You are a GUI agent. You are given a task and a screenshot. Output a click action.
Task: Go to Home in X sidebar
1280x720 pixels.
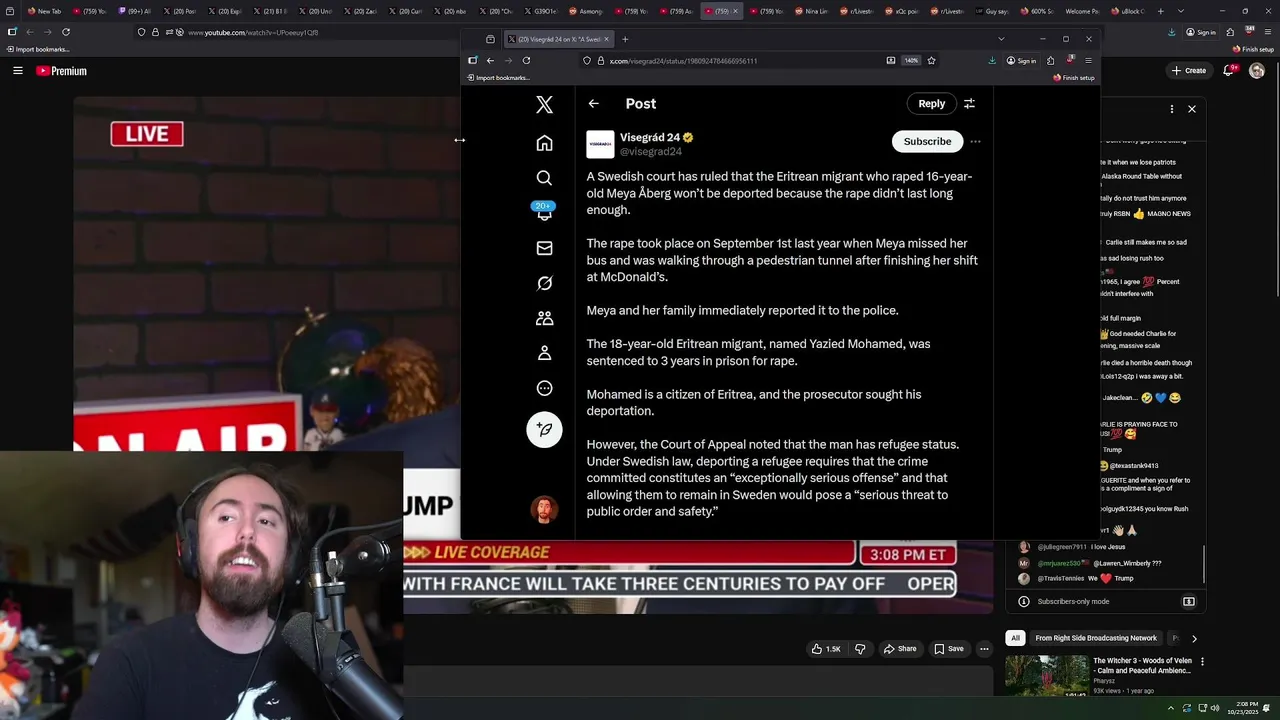(544, 143)
